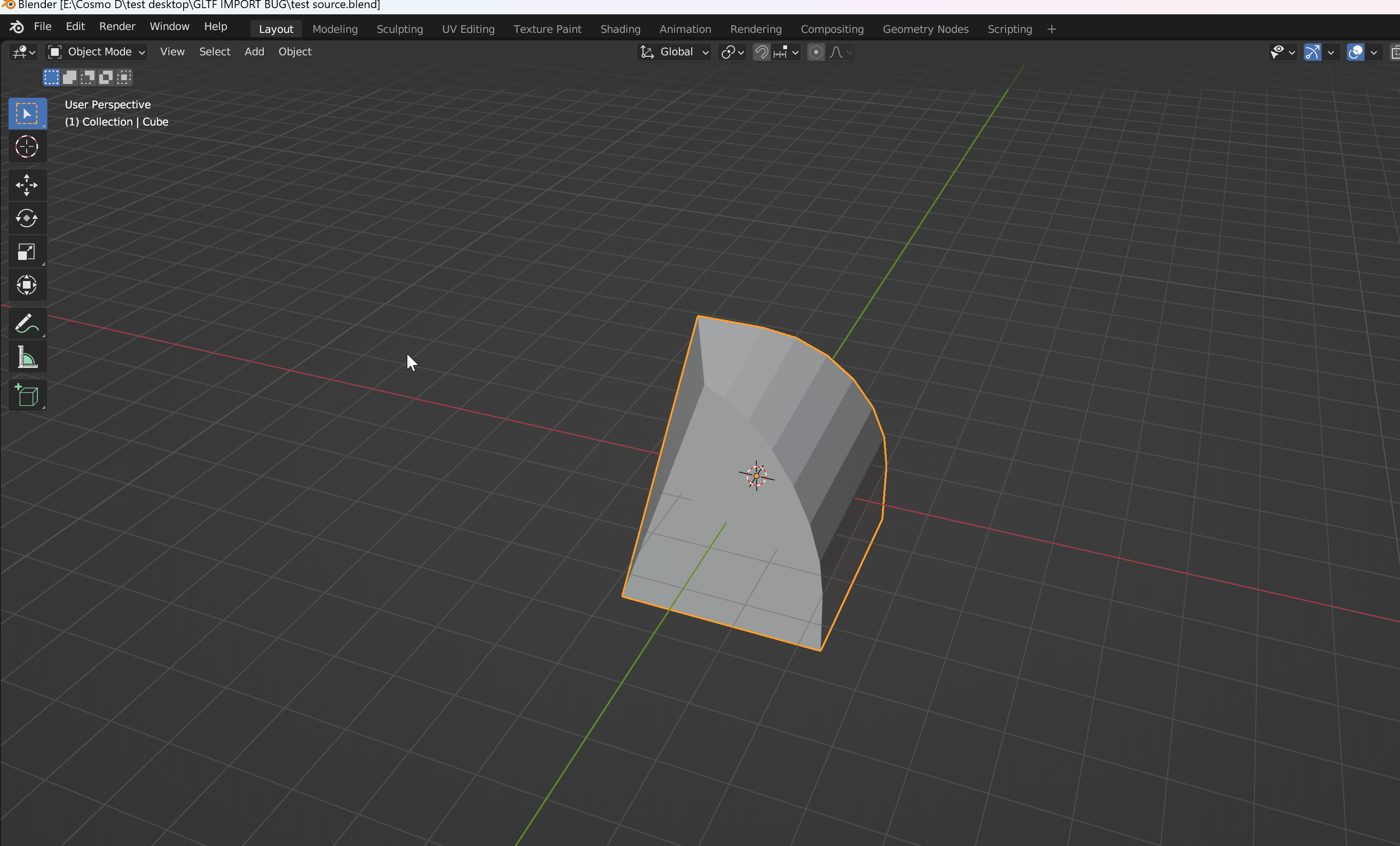
Task: Pick the Measure tool
Action: coord(27,356)
